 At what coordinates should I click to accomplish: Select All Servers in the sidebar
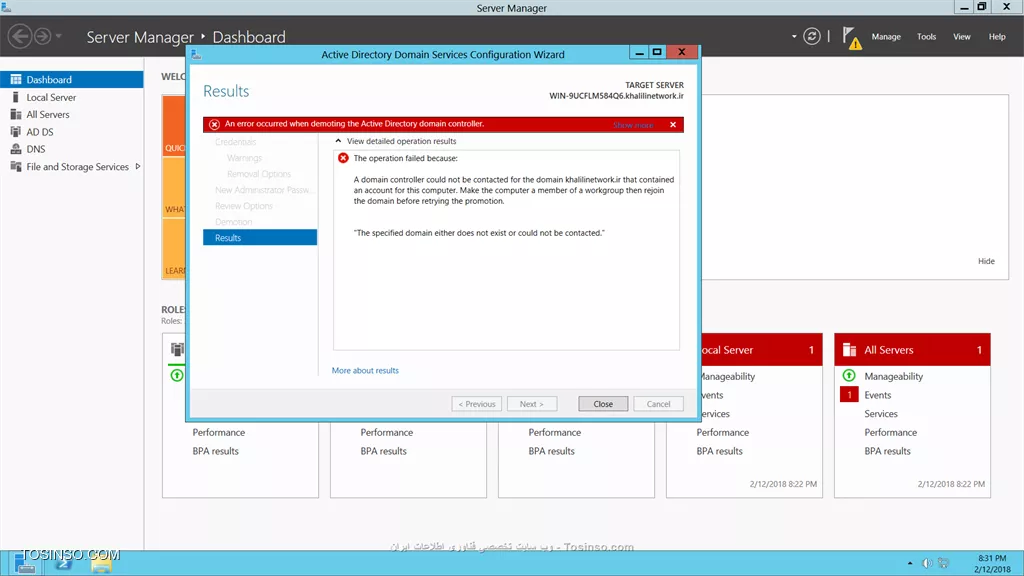click(x=48, y=115)
